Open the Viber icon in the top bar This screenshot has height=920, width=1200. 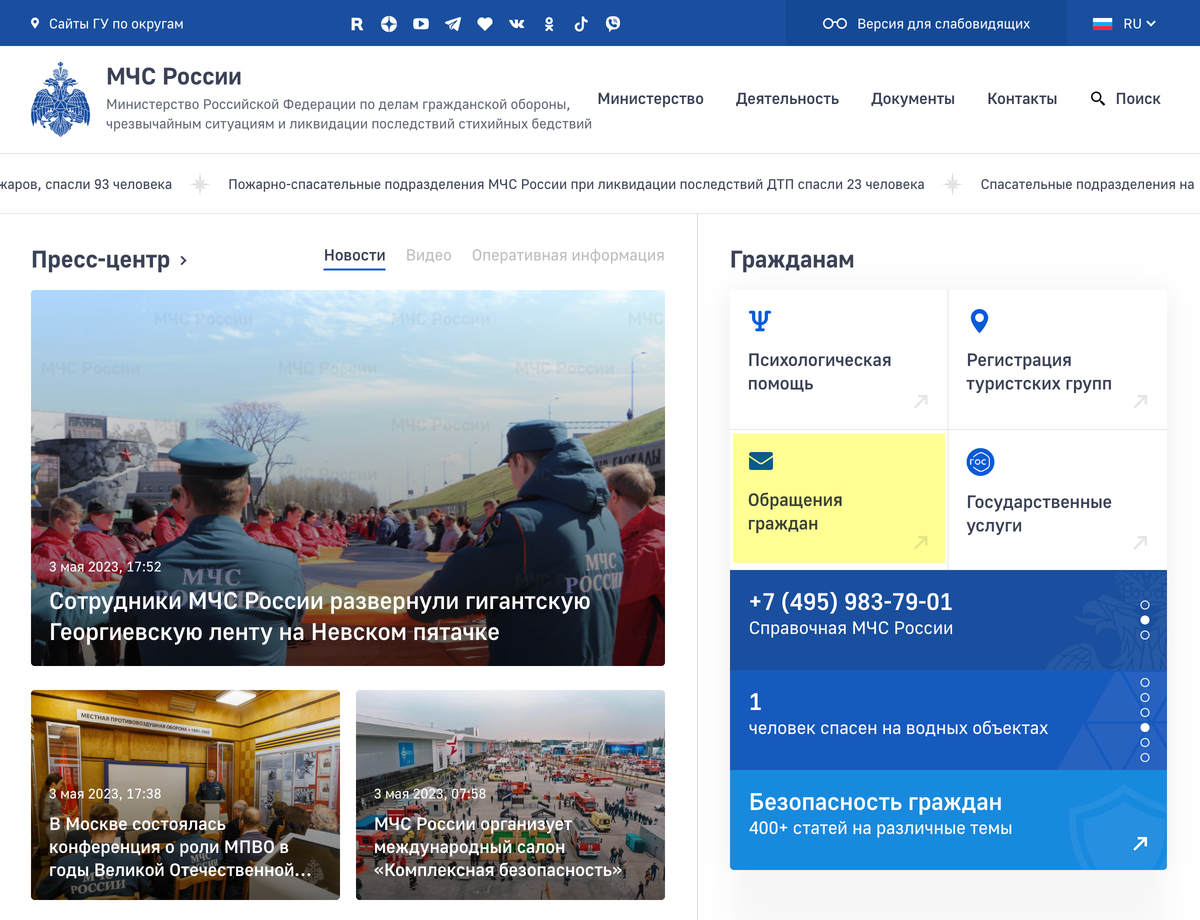click(x=613, y=24)
